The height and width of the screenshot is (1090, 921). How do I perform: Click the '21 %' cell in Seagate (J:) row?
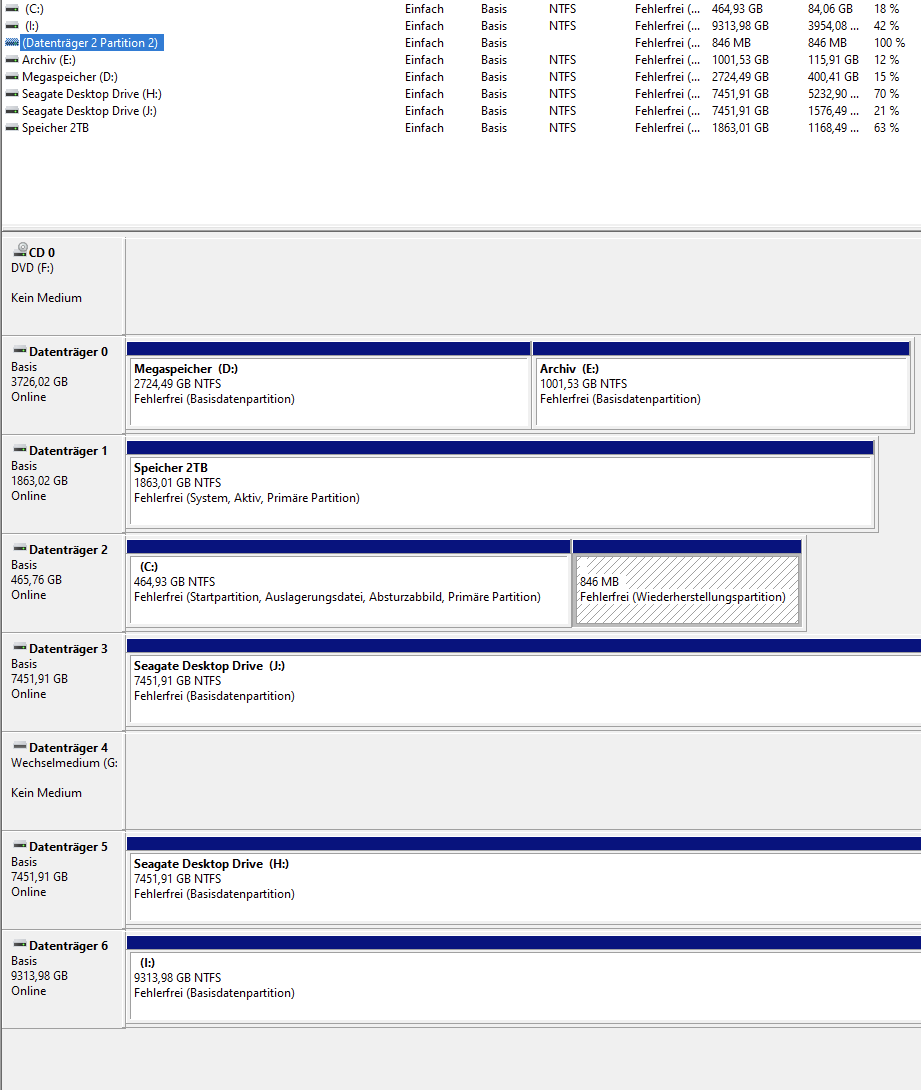point(886,111)
